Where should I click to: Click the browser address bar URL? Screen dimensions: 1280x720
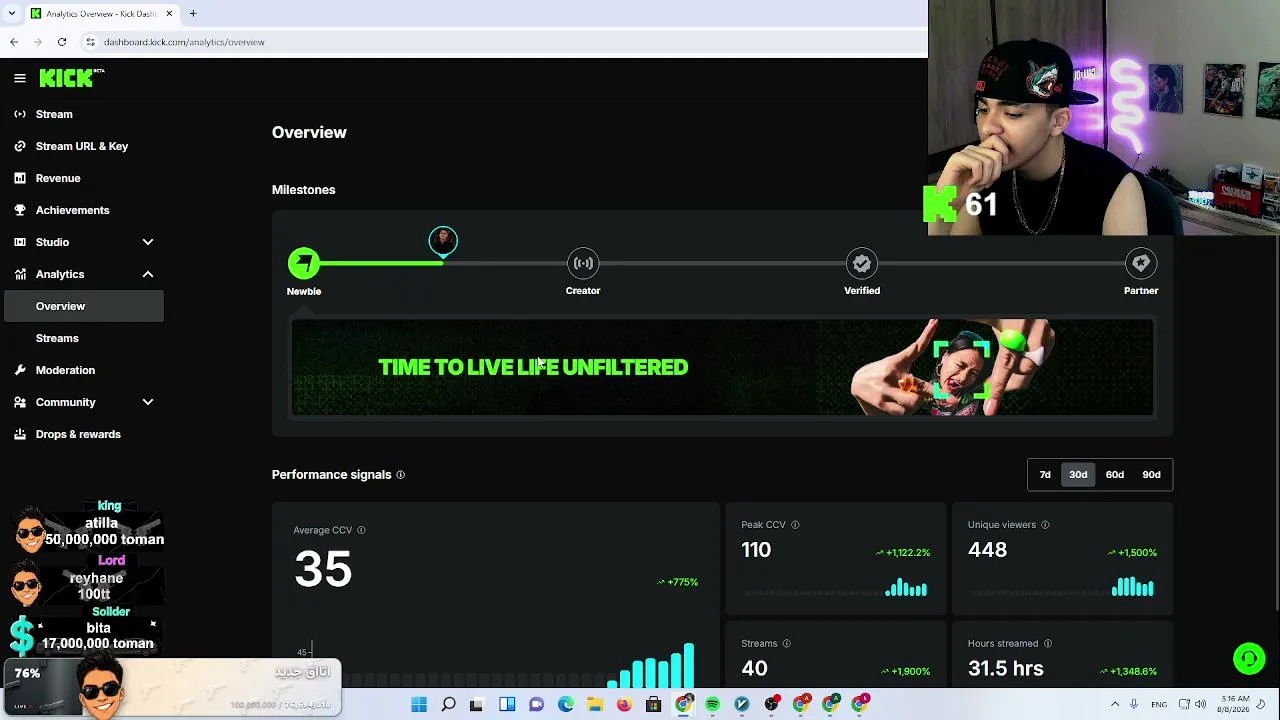(184, 42)
